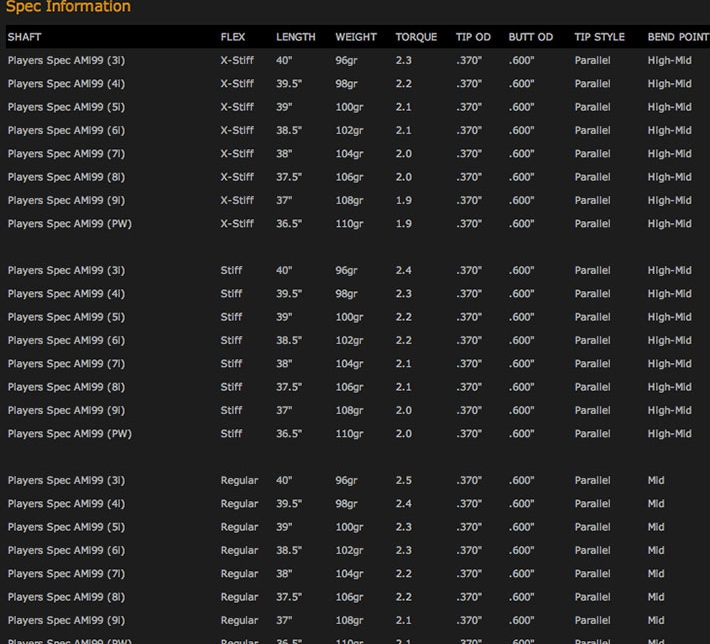Screen dimensions: 710x644
Task: Select Players Spec AMI99 (5I) in X-Stiff row
Action: 66,107
